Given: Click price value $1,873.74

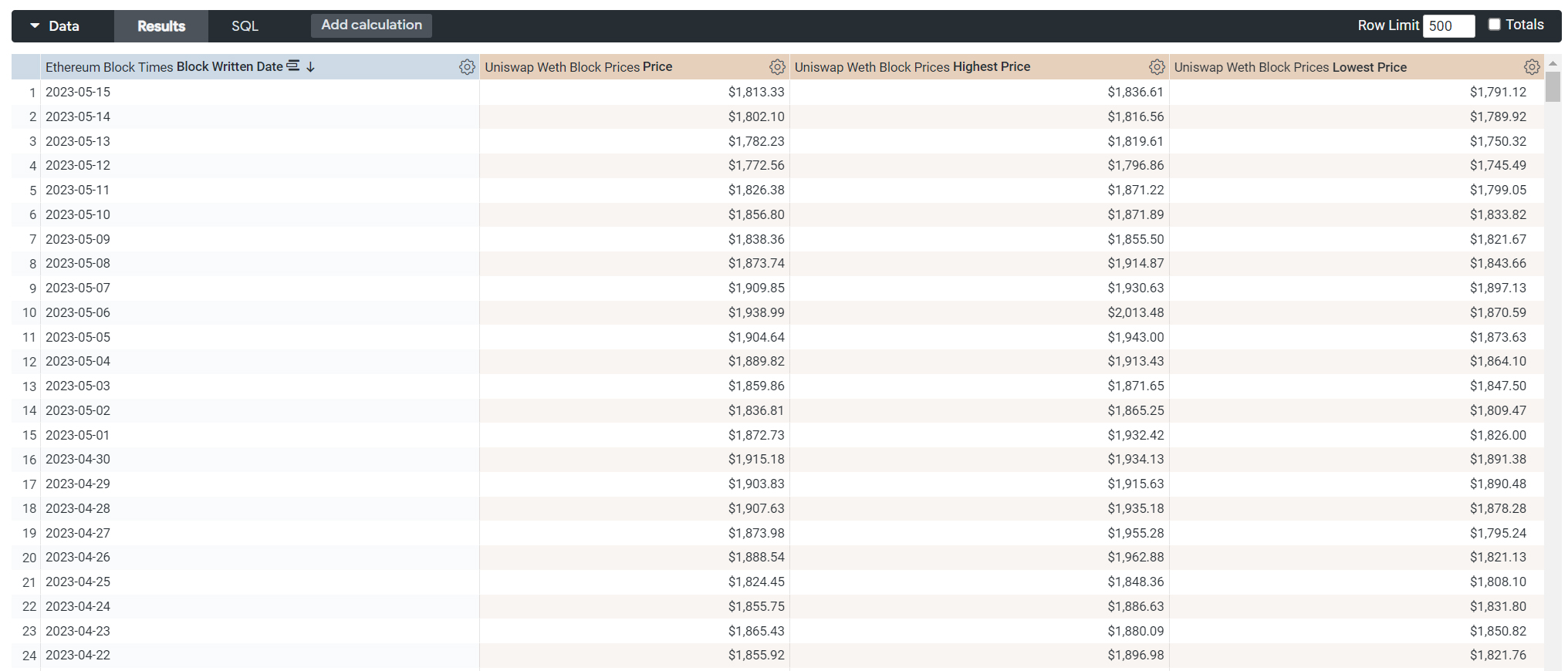Looking at the screenshot, I should pos(756,263).
